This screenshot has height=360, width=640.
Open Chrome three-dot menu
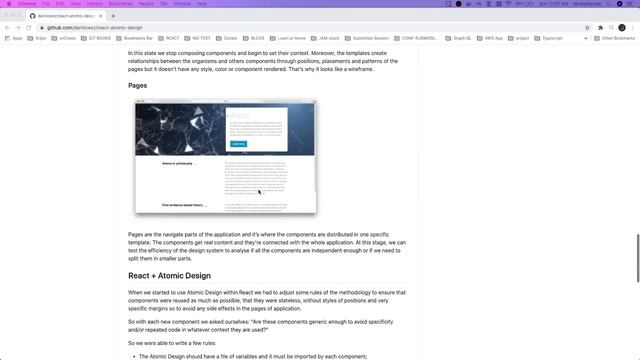pos(633,28)
